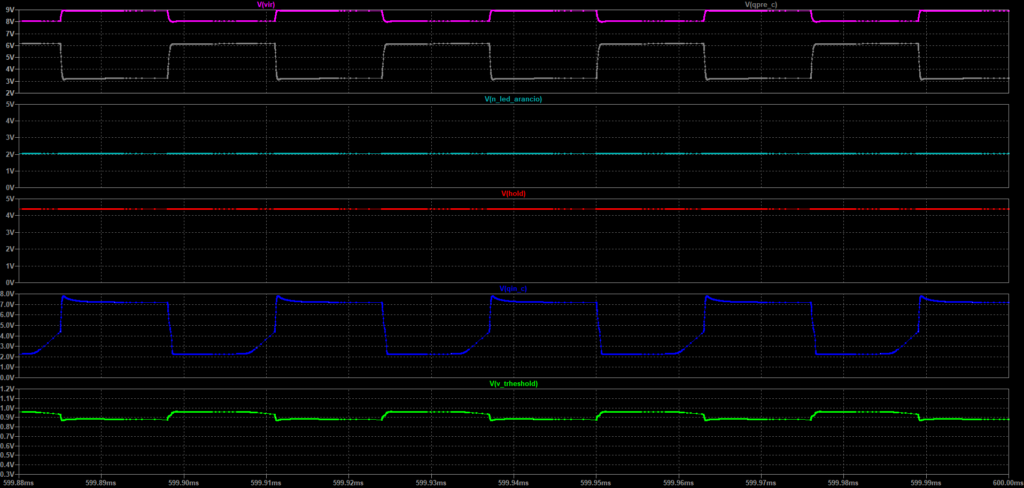
Task: Click the 9V tick on the top pane axis
Action: [x=10, y=10]
